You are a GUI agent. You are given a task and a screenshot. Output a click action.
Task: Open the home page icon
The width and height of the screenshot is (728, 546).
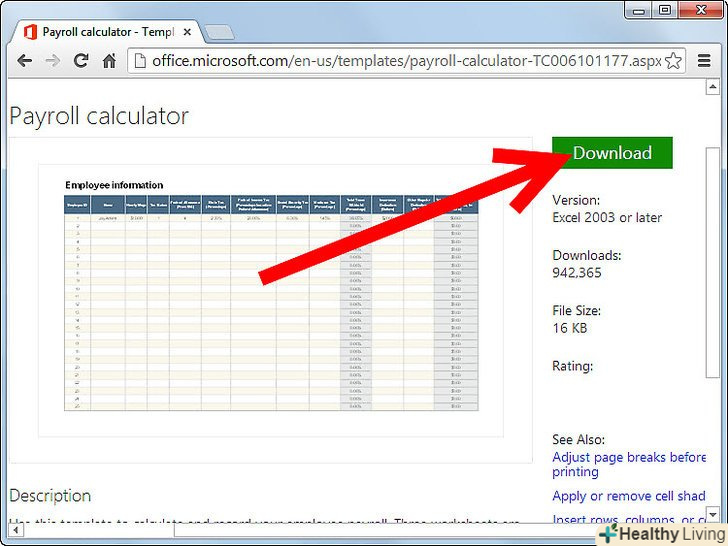coord(109,61)
